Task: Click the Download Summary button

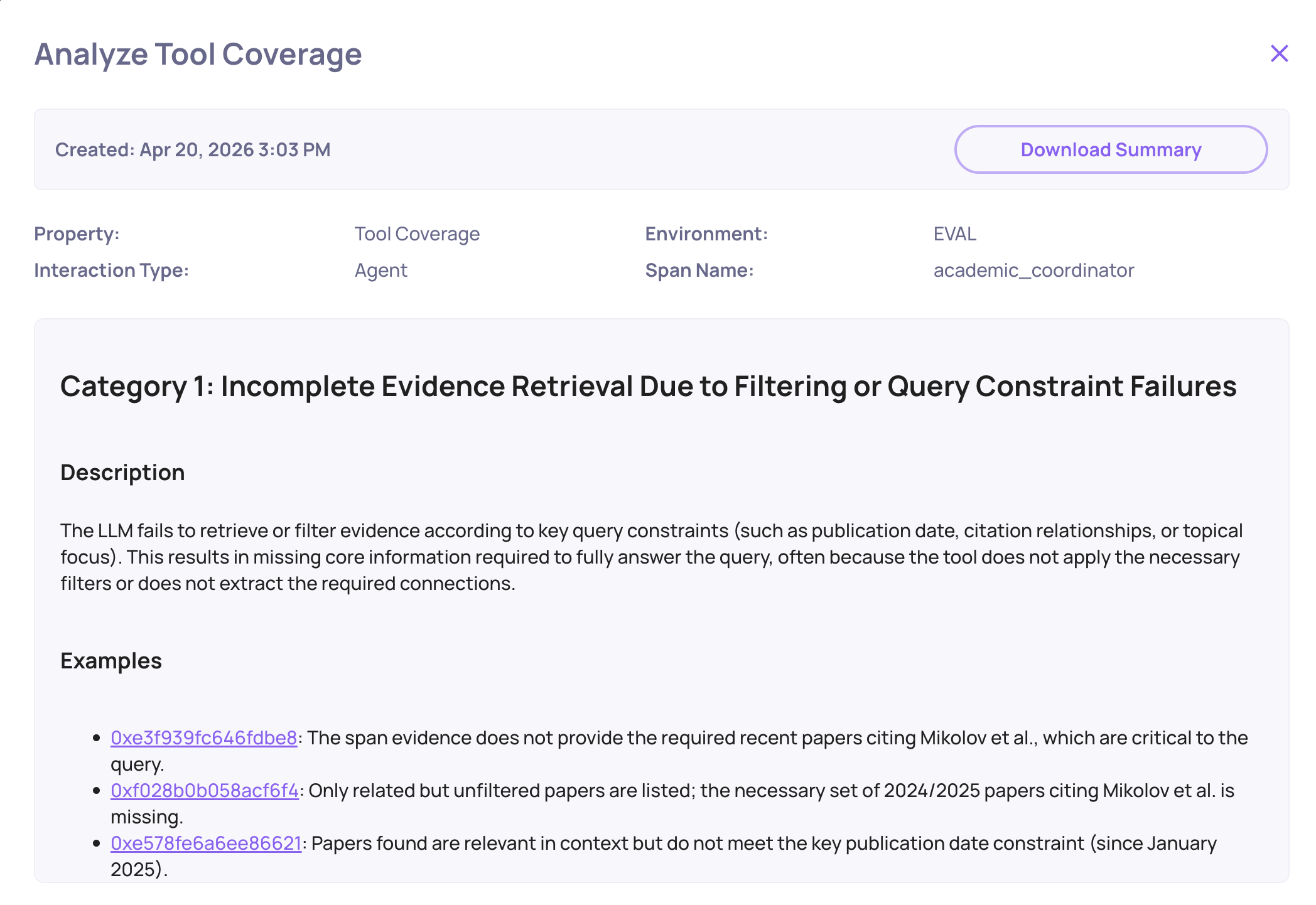Action: 1110,150
